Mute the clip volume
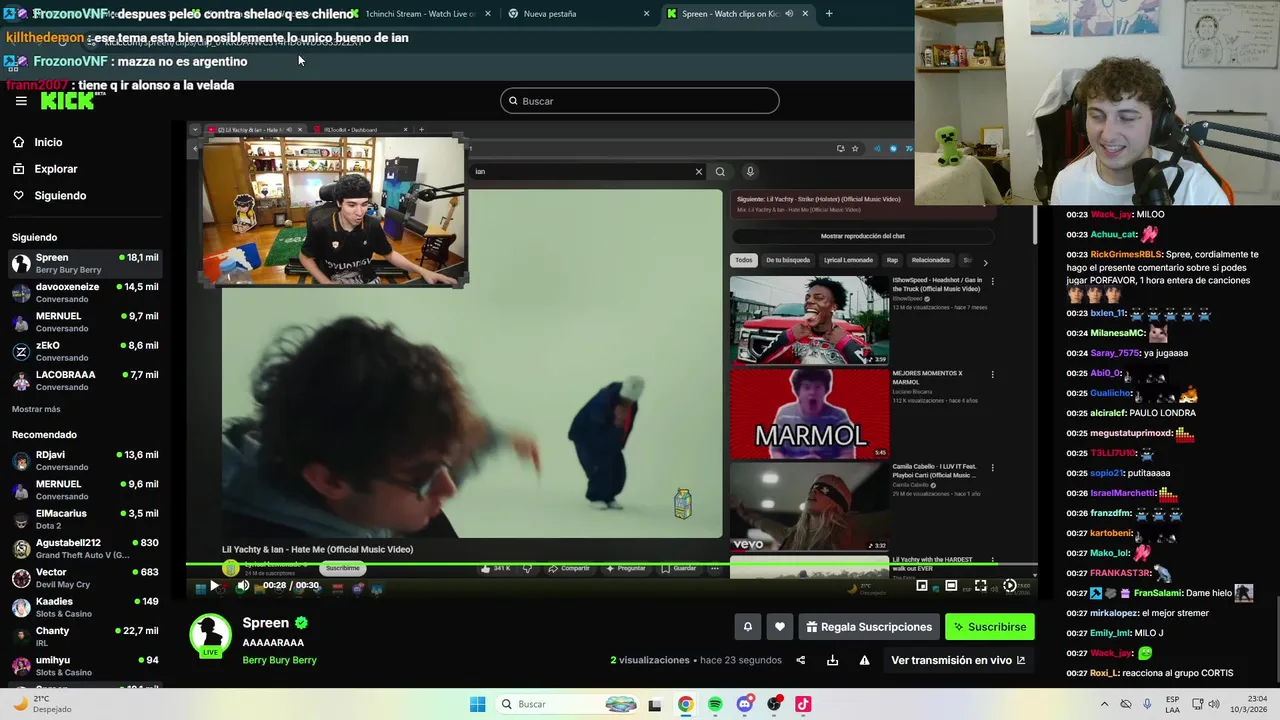This screenshot has width=1280, height=720. pos(243,586)
